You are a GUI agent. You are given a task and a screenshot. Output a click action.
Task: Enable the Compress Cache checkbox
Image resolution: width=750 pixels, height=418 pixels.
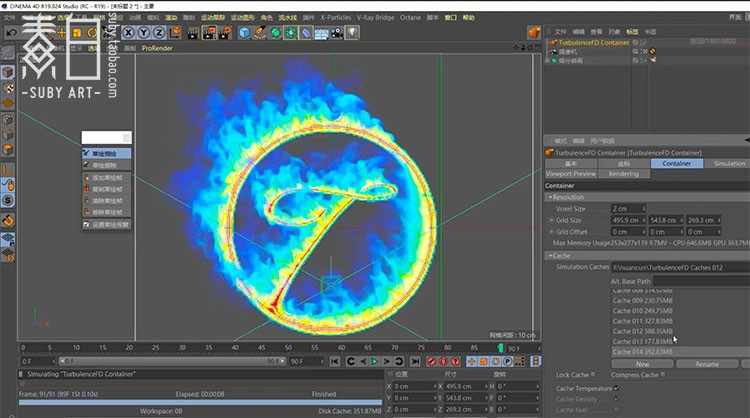662,374
